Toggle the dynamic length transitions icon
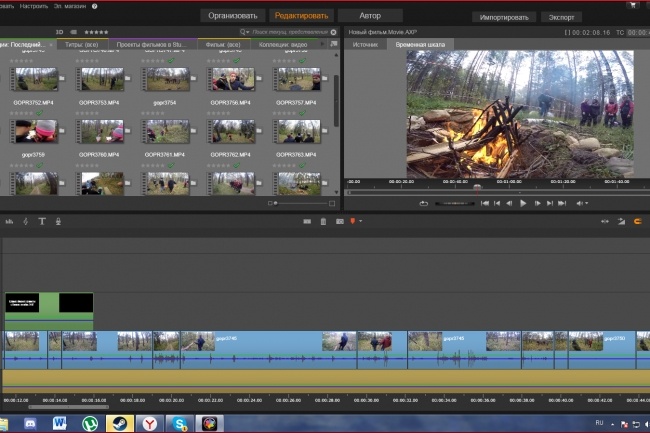The image size is (650, 433). (621, 222)
